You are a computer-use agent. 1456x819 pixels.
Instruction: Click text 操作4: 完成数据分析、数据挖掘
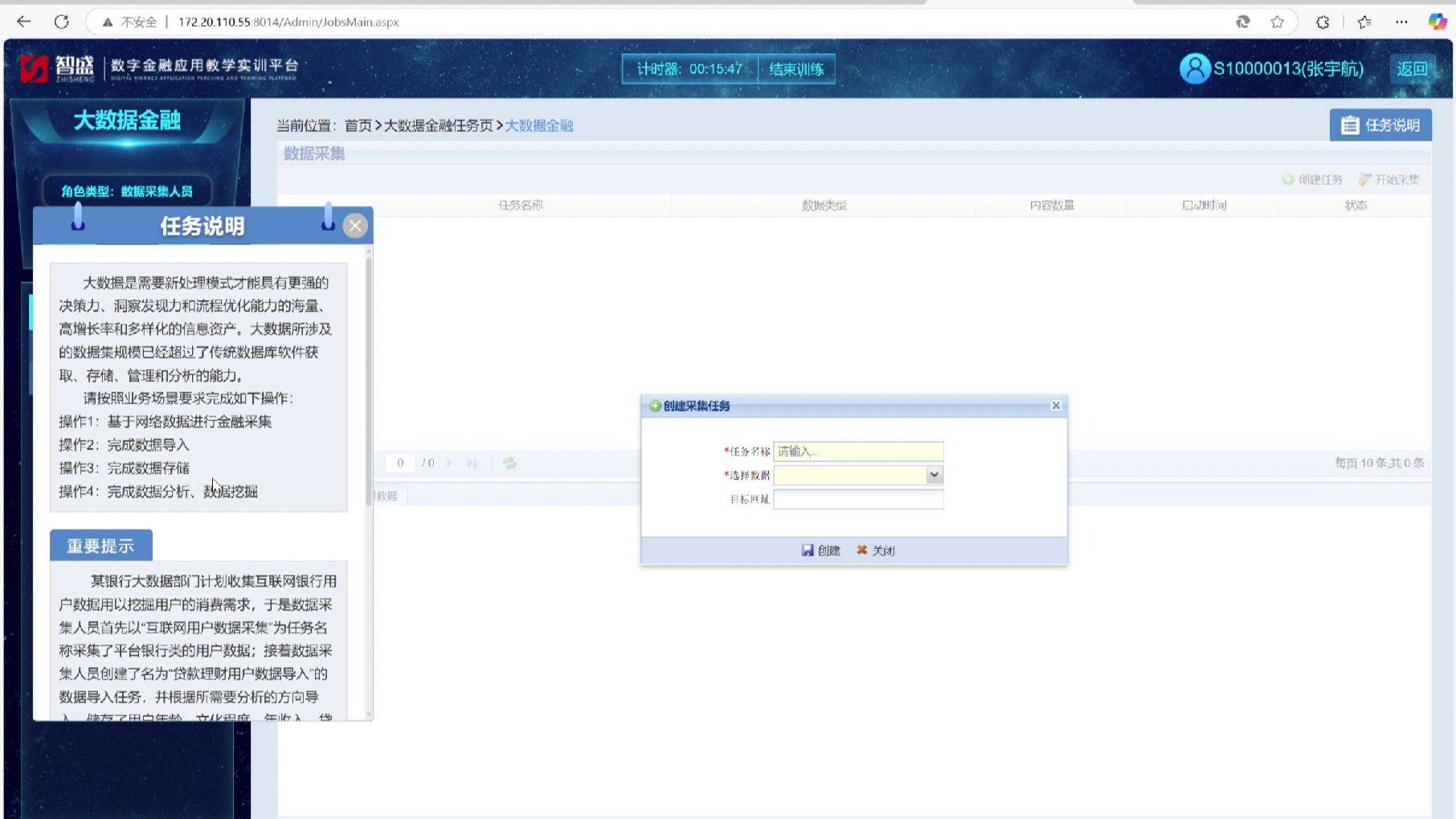(x=158, y=492)
